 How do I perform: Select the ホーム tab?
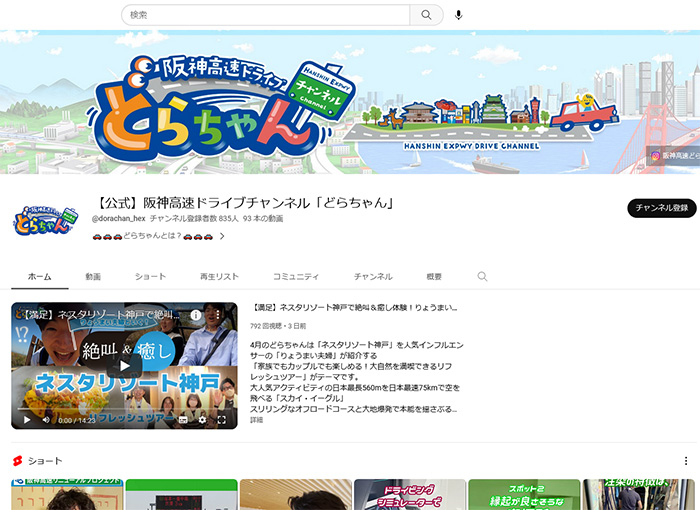[39, 277]
